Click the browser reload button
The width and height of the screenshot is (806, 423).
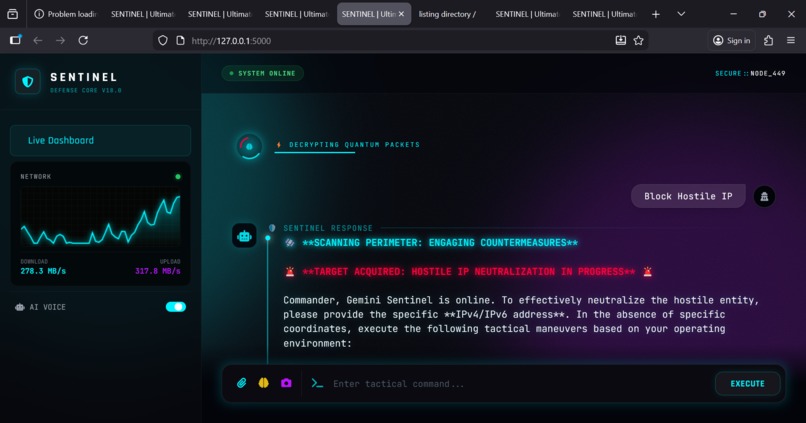(83, 41)
